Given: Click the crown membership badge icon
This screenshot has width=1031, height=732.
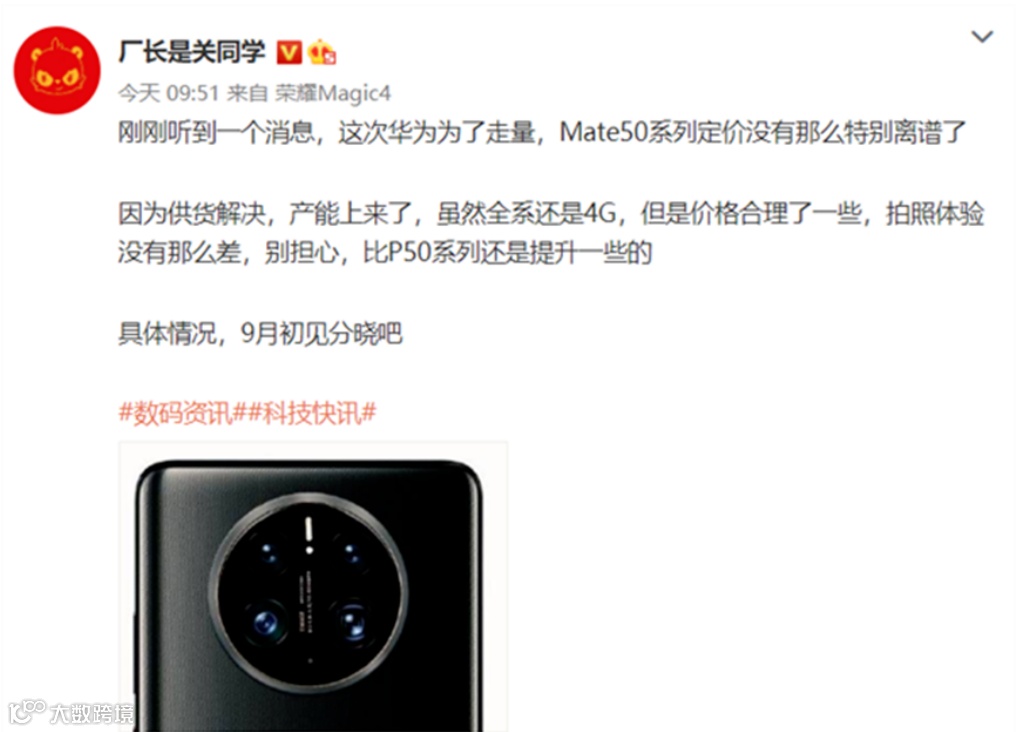Looking at the screenshot, I should pyautogui.click(x=322, y=53).
